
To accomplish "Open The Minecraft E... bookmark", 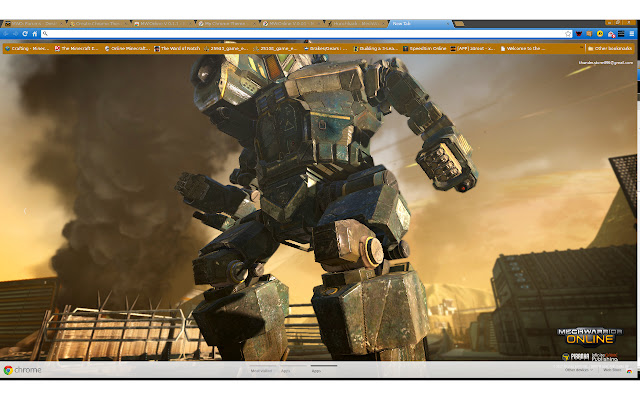I will pos(77,48).
